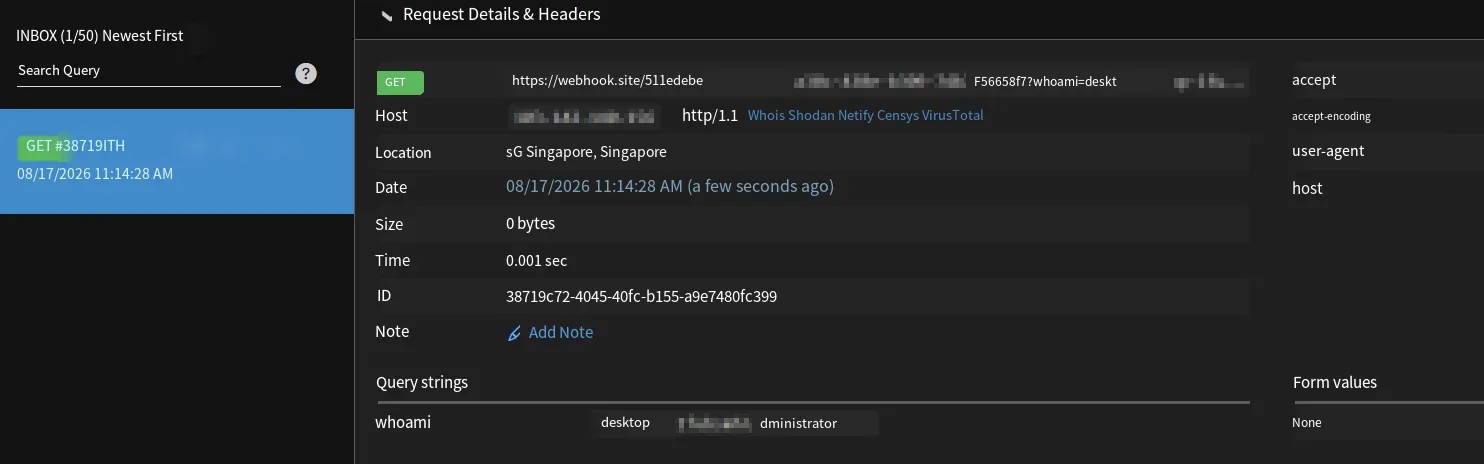1484x464 pixels.
Task: Click the Location value sG Singapore, Singapore
Action: [x=586, y=152]
